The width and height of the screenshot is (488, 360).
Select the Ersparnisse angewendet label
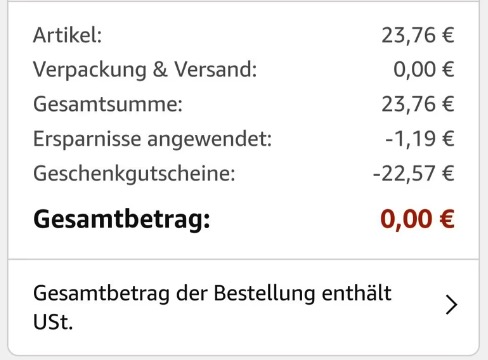tap(152, 139)
